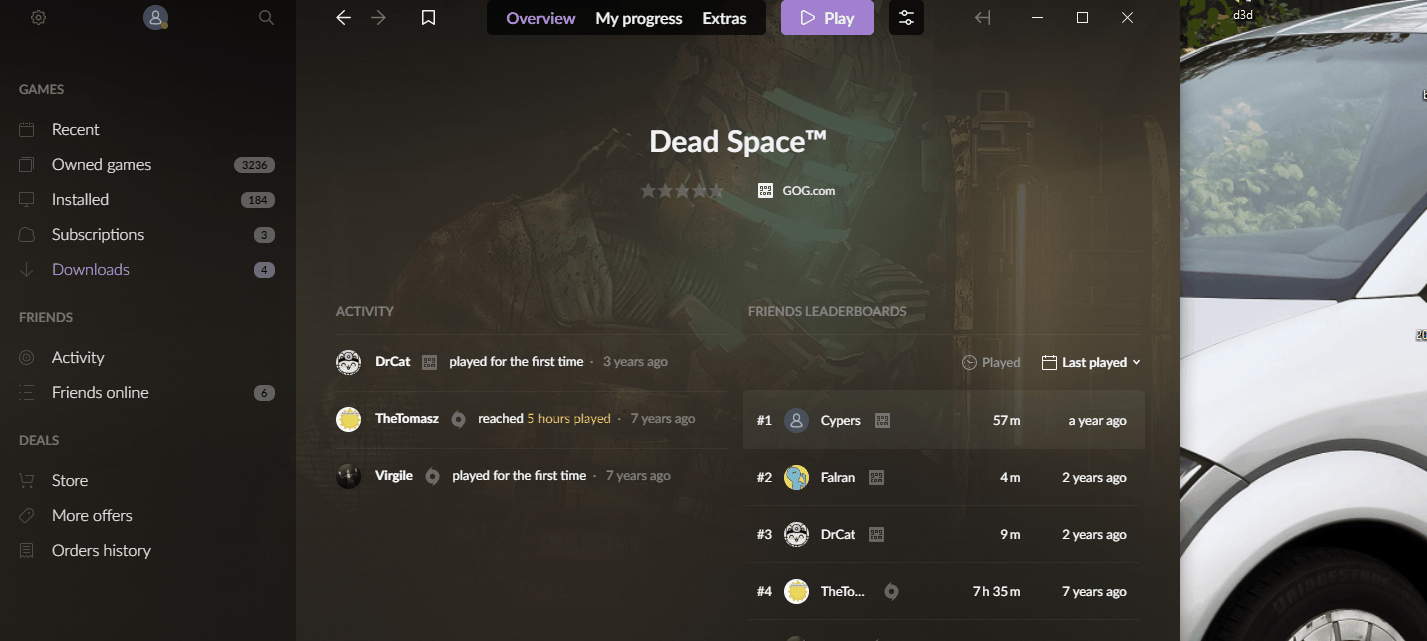Click DrCat's avatar in Activity
1427x641 pixels.
pyautogui.click(x=348, y=362)
